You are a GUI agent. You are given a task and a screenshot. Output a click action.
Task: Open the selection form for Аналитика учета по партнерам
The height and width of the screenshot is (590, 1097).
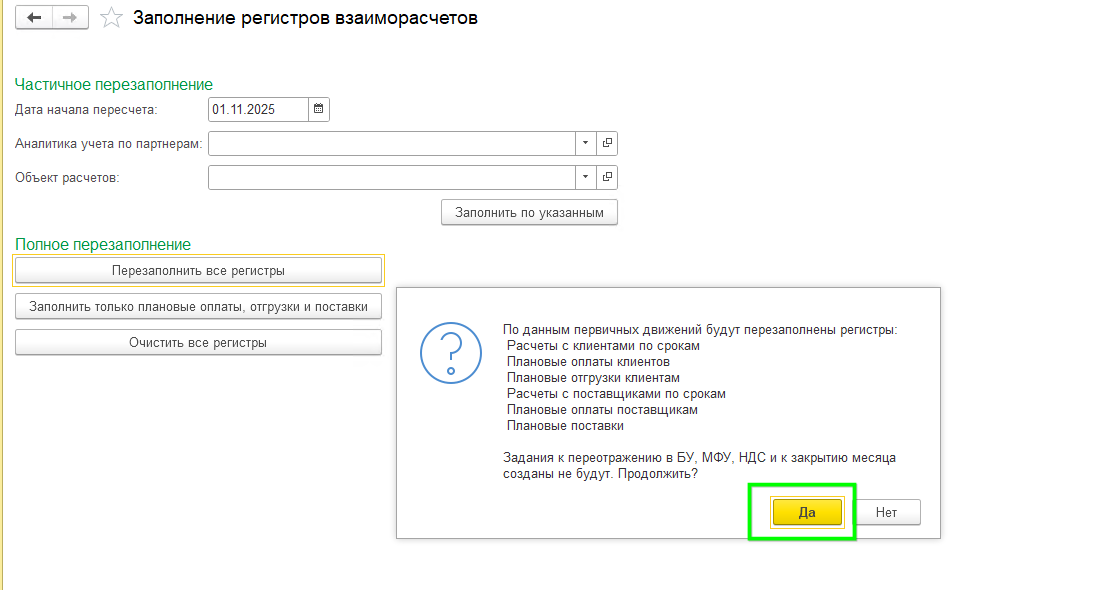click(607, 143)
